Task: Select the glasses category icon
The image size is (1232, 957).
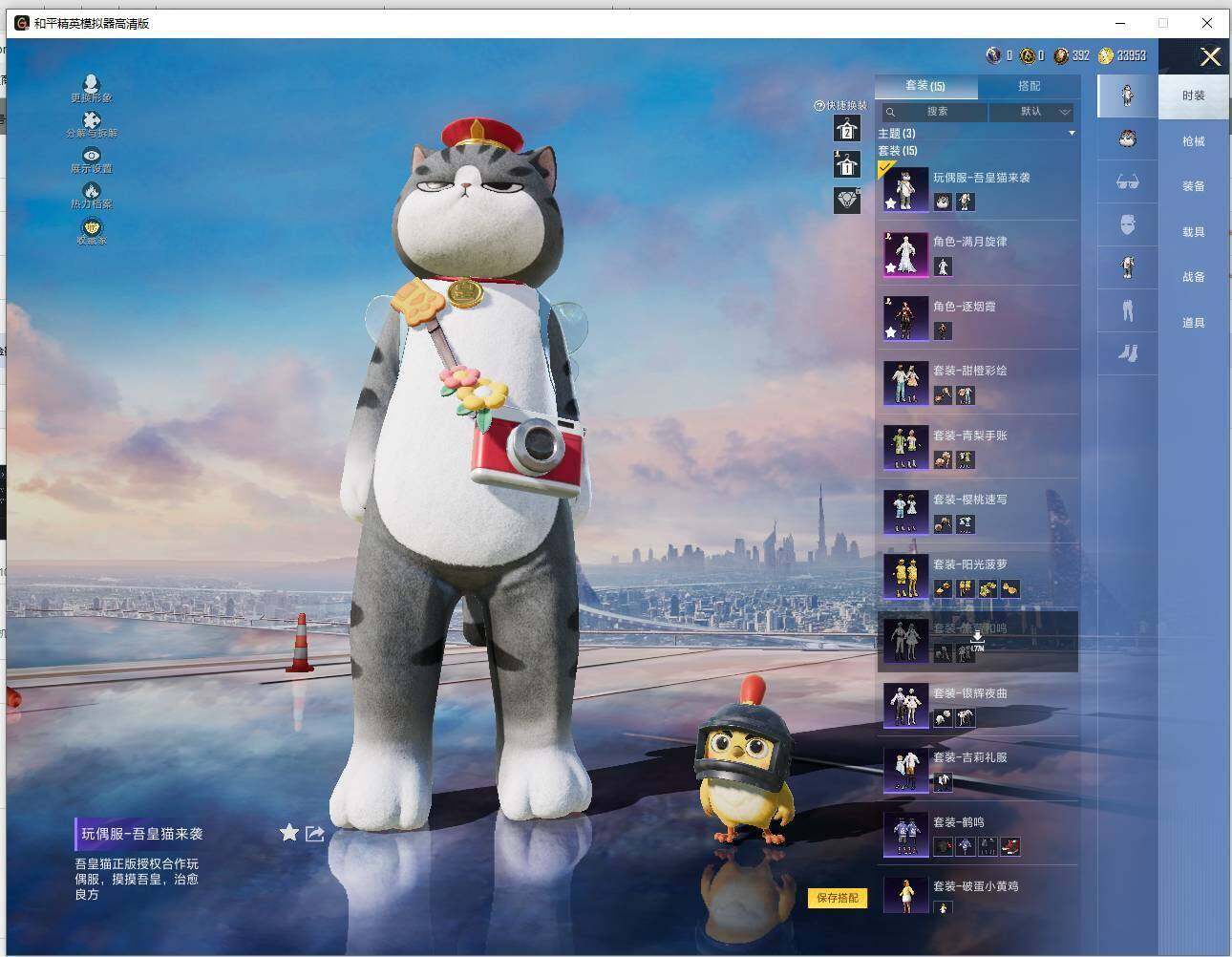Action: pyautogui.click(x=1127, y=181)
